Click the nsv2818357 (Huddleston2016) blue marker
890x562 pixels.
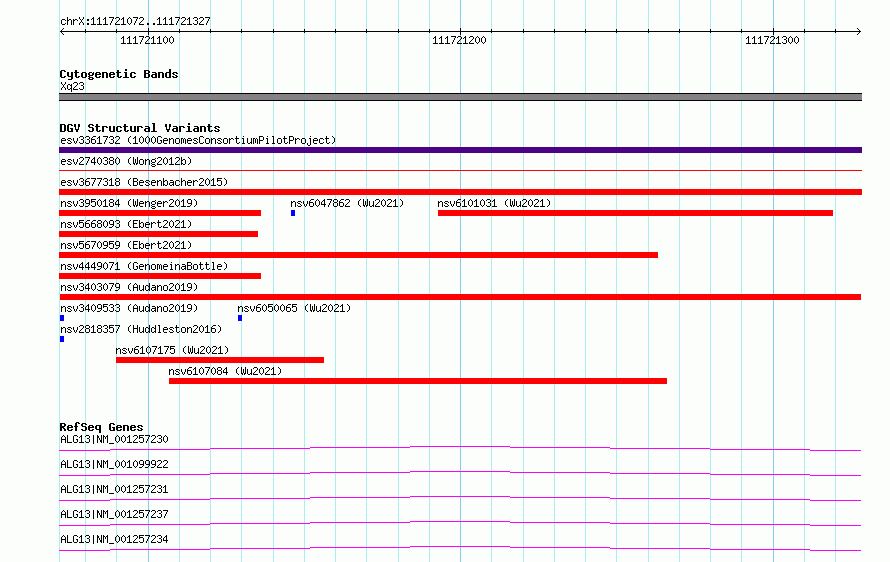coord(62,339)
